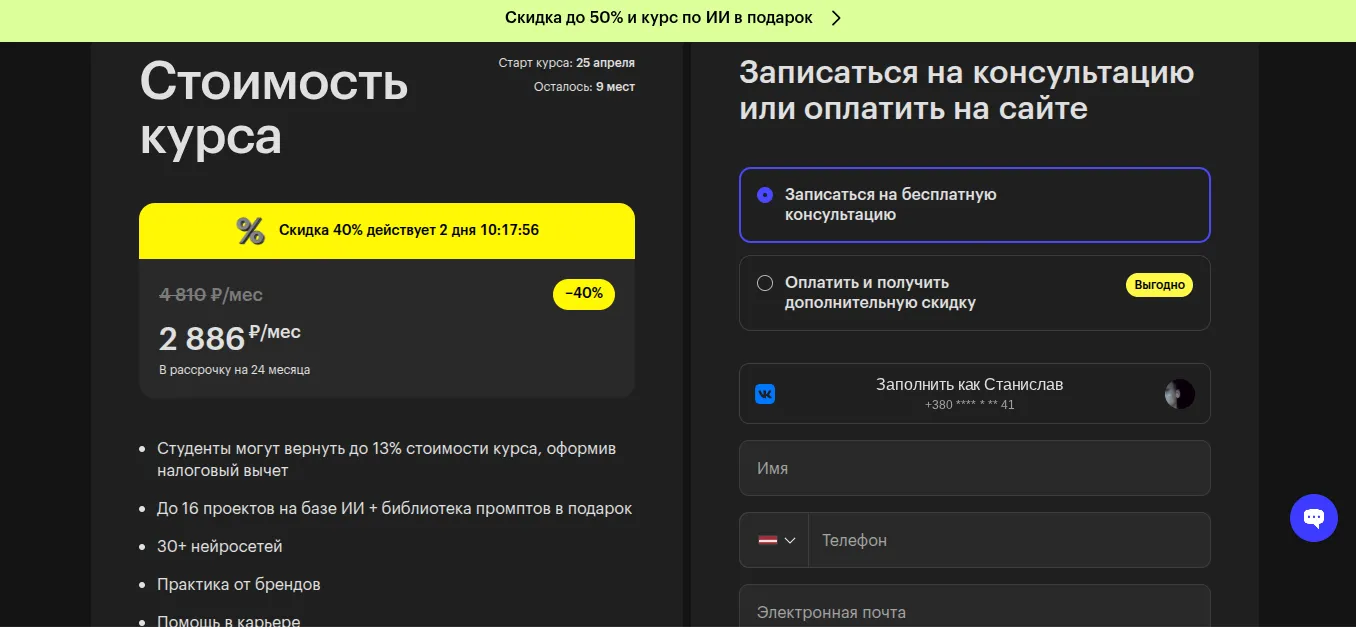The image size is (1356, 627).
Task: Click the tax deduction 13% bullet text
Action: click(x=387, y=459)
